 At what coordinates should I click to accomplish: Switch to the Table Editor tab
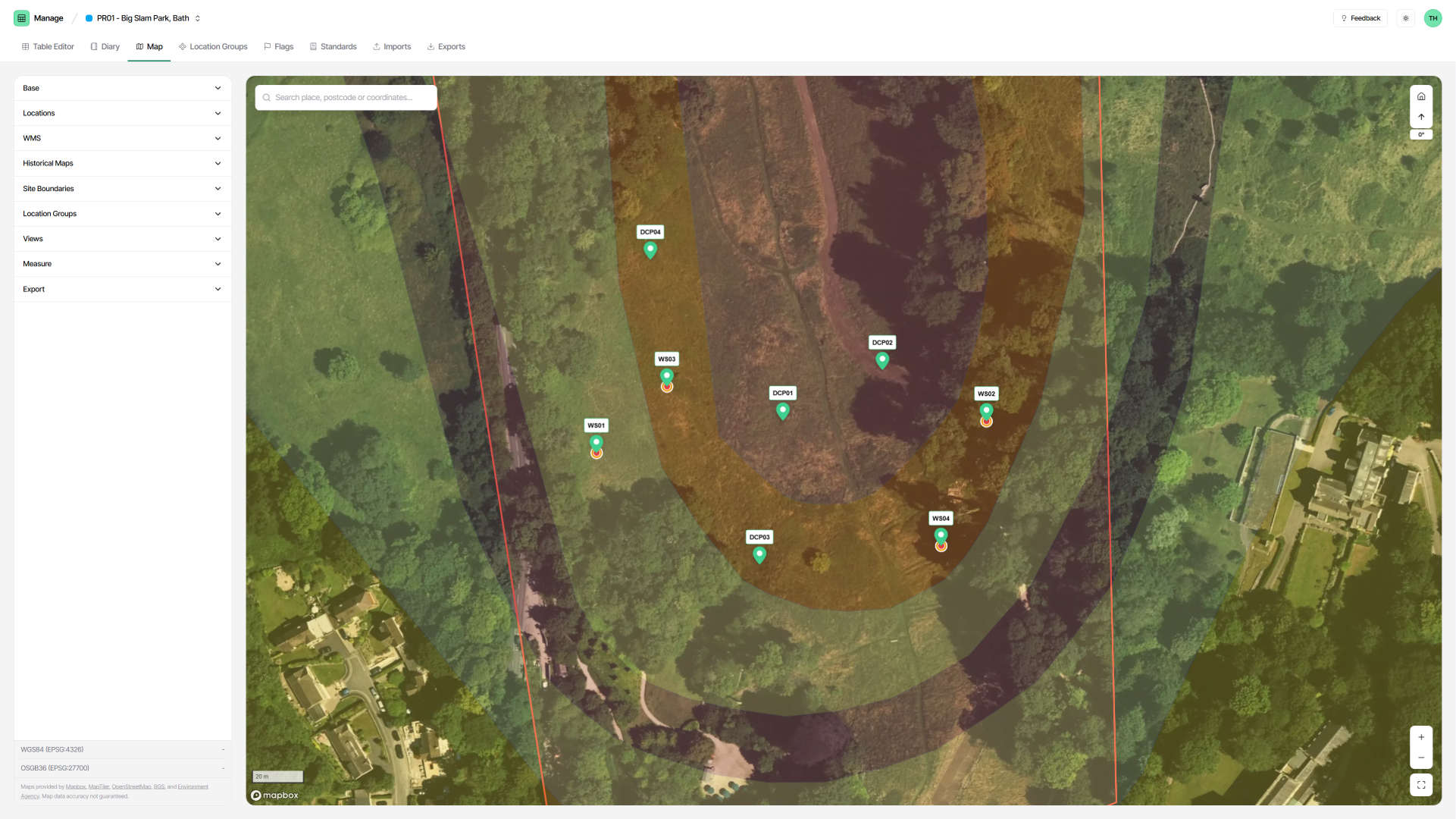pyautogui.click(x=48, y=47)
